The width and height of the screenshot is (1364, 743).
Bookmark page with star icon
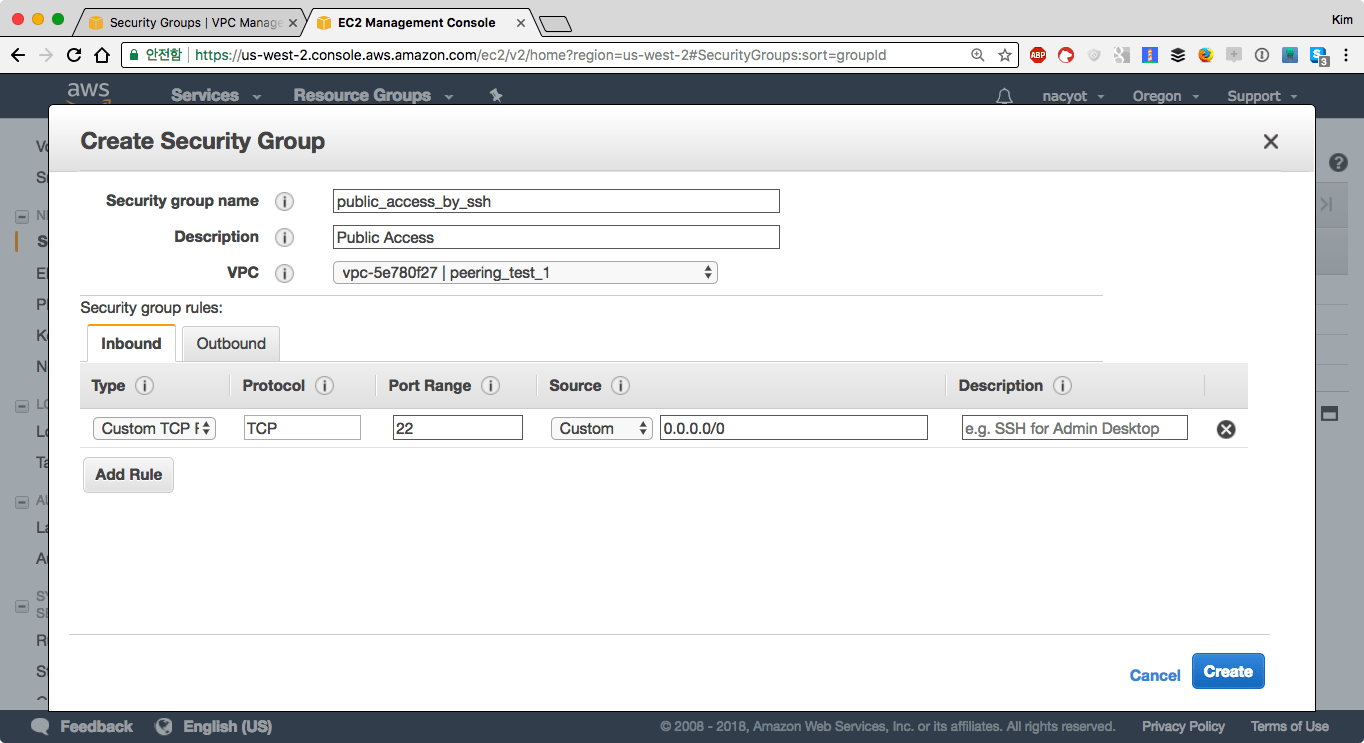tap(1005, 55)
